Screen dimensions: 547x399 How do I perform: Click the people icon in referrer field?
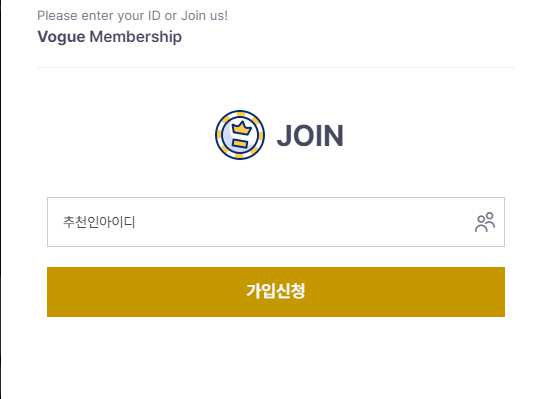click(x=485, y=222)
